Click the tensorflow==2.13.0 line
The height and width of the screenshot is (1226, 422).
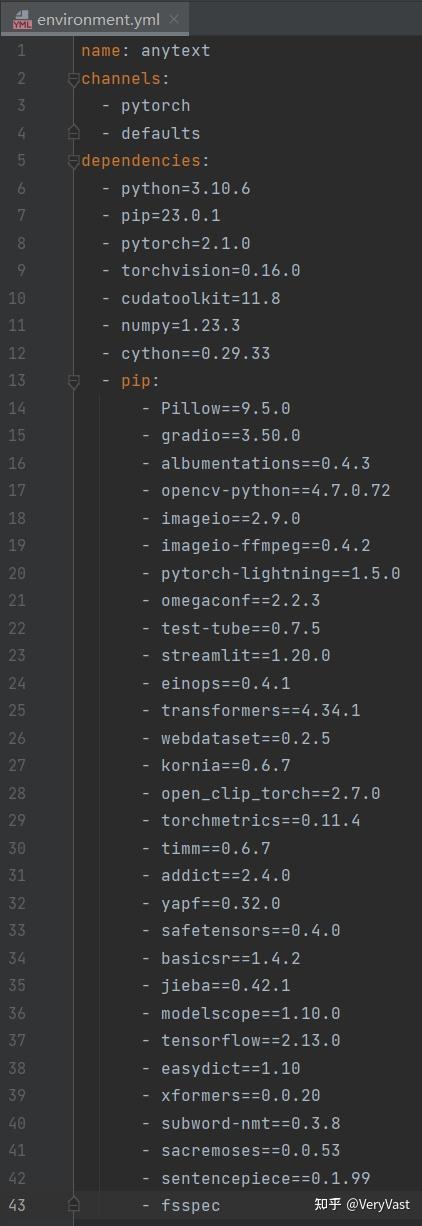[x=240, y=1041]
